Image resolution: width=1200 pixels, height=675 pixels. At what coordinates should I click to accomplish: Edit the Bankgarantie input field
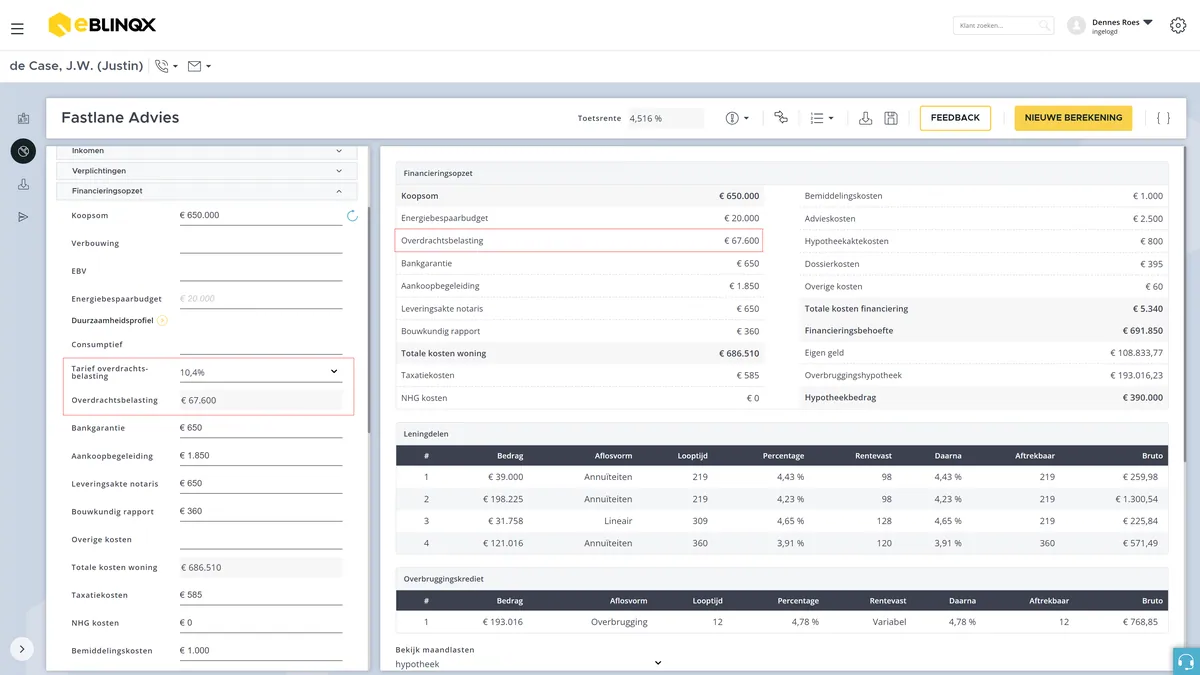[x=261, y=428]
